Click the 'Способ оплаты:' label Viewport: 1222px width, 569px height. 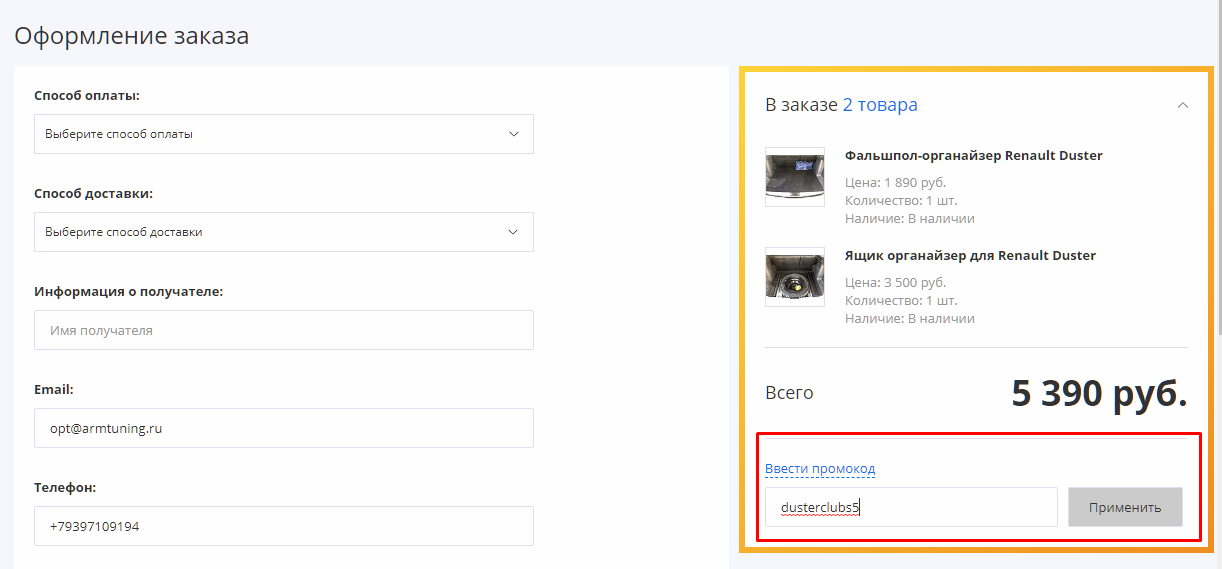coord(87,96)
